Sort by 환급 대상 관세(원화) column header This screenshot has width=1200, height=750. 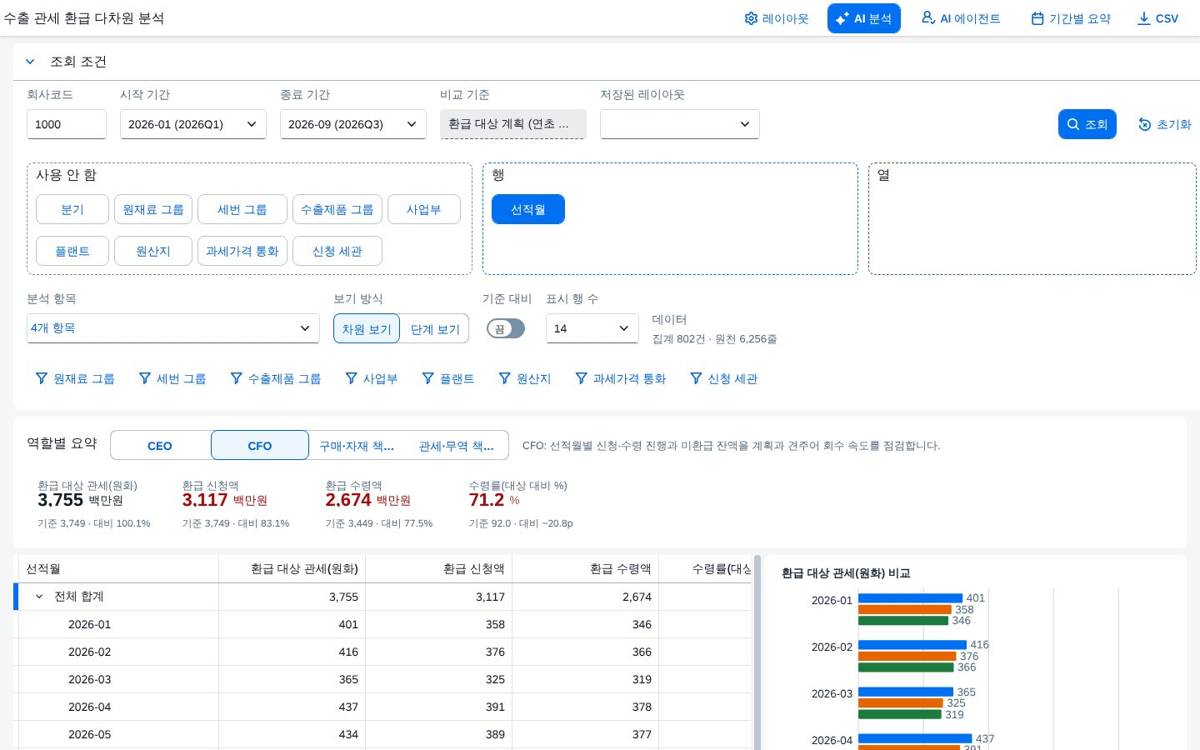[292, 569]
